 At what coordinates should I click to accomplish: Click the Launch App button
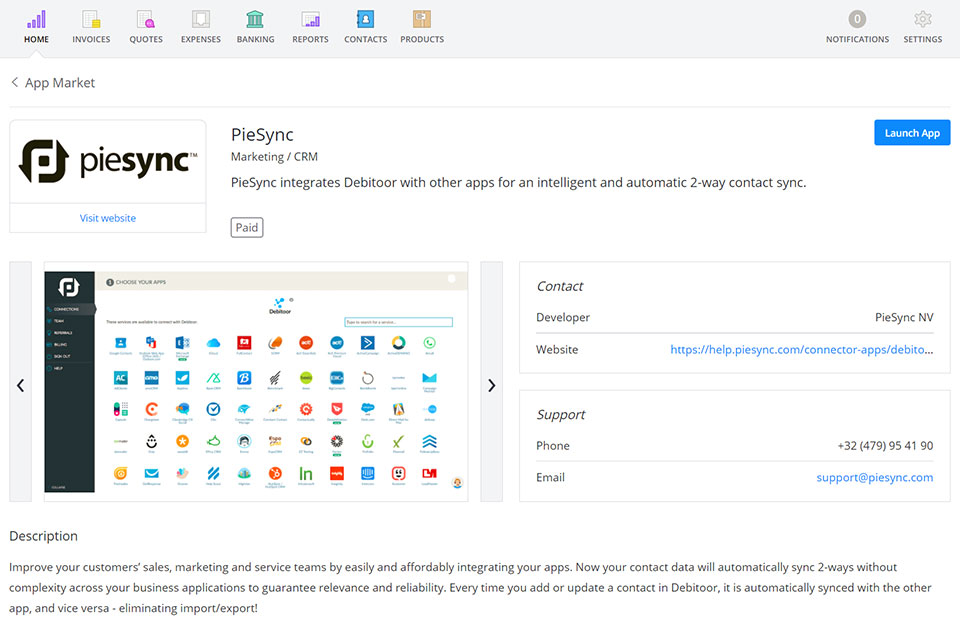912,133
